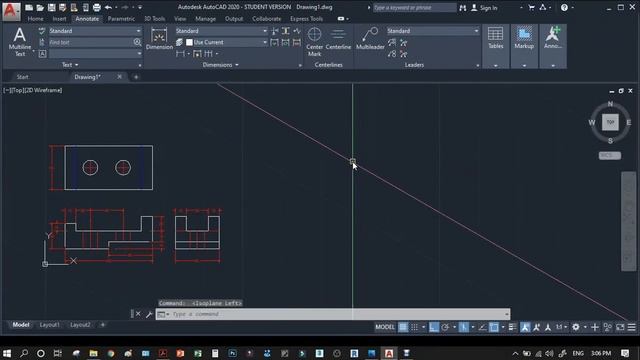Switch to the View ribbon tab

click(180, 19)
